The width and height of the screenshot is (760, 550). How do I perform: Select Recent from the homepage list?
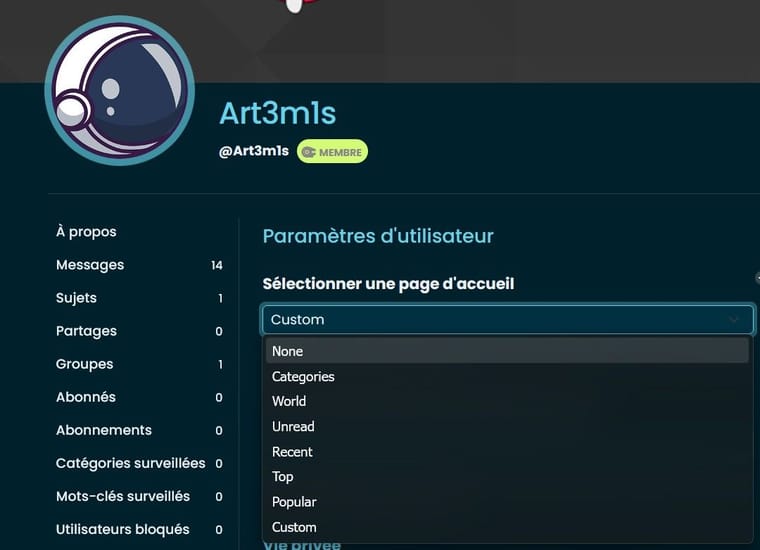pyautogui.click(x=292, y=452)
